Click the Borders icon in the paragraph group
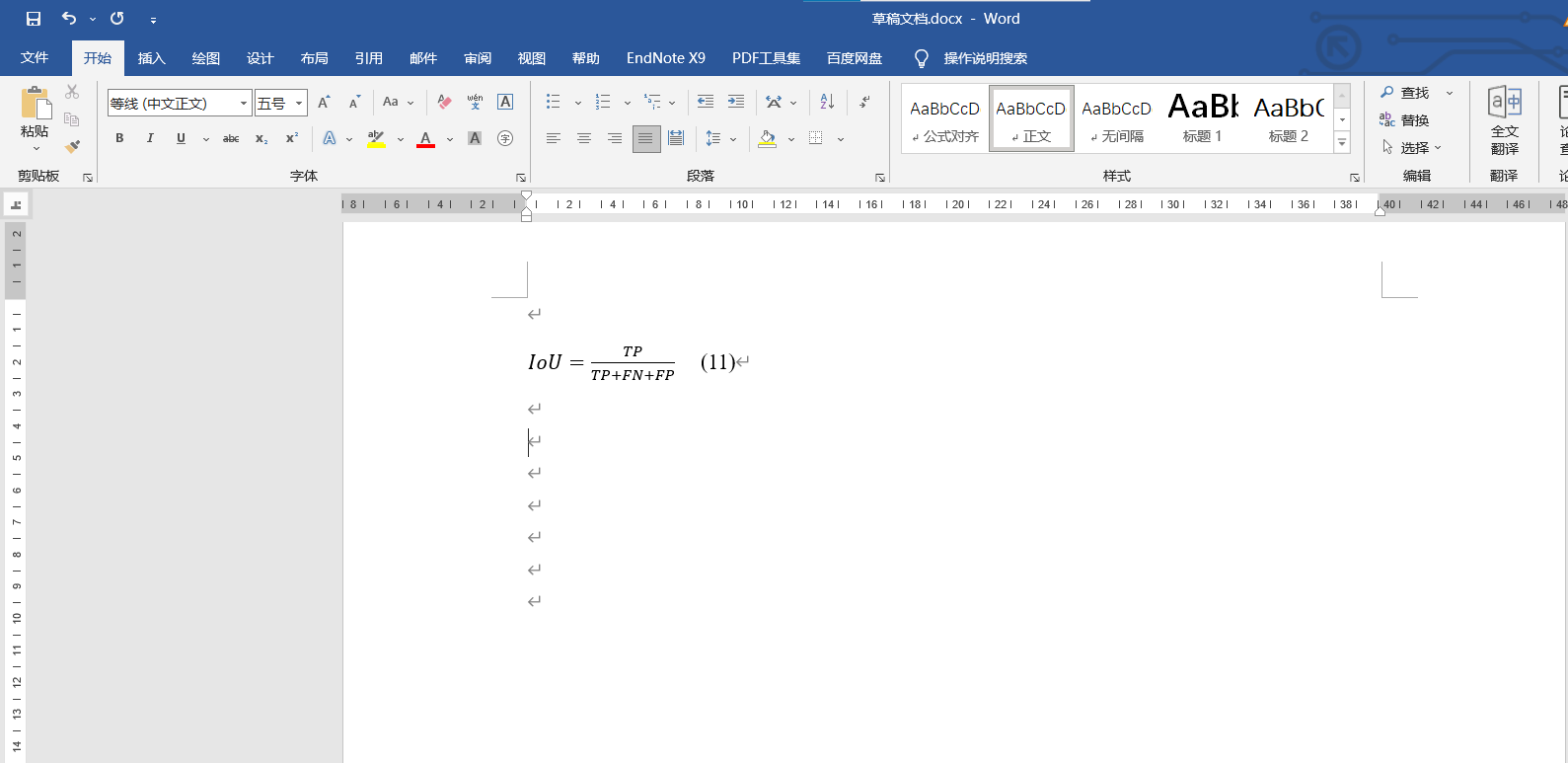 pos(816,138)
